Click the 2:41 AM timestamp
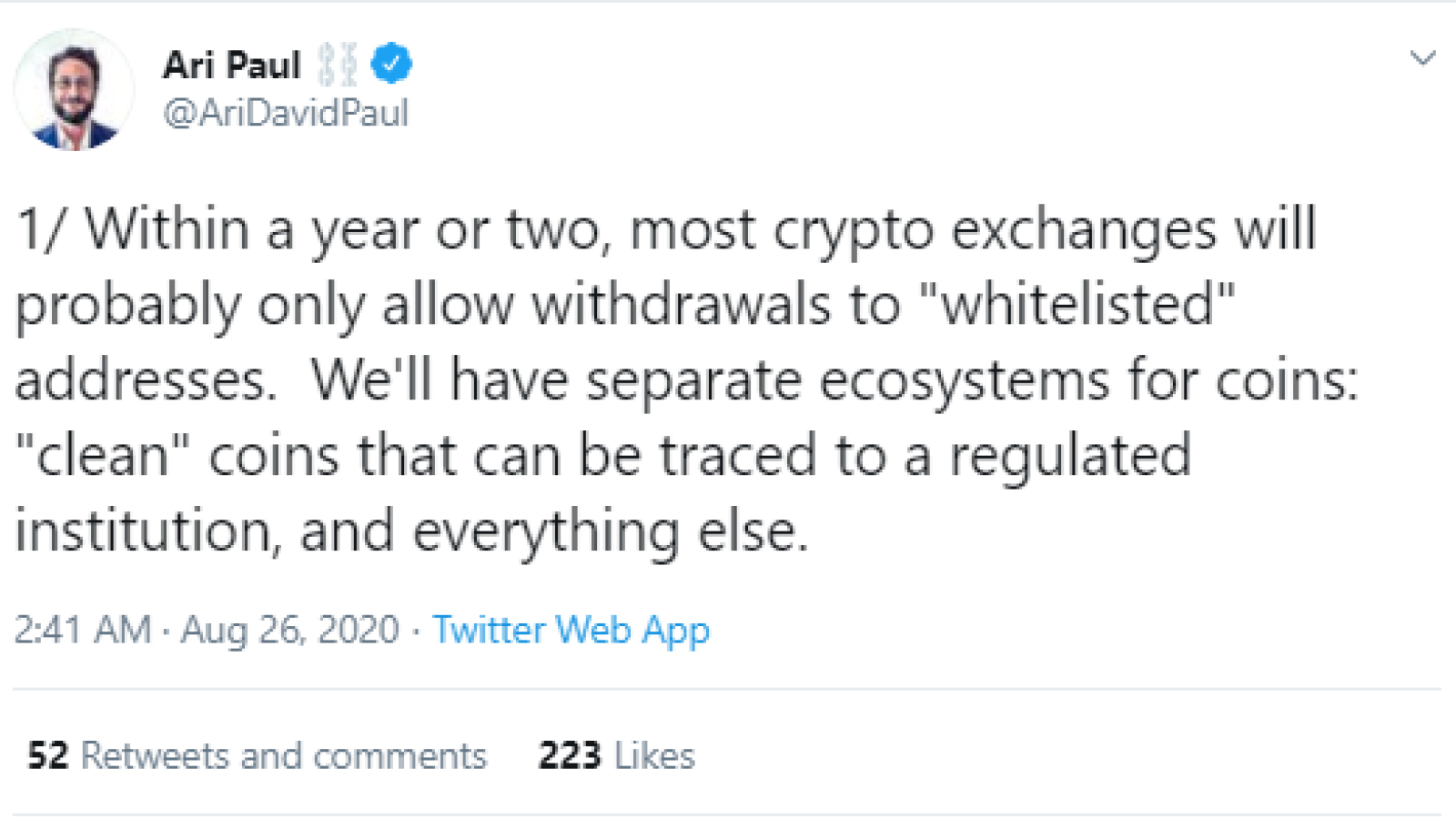1456x819 pixels. click(x=83, y=630)
